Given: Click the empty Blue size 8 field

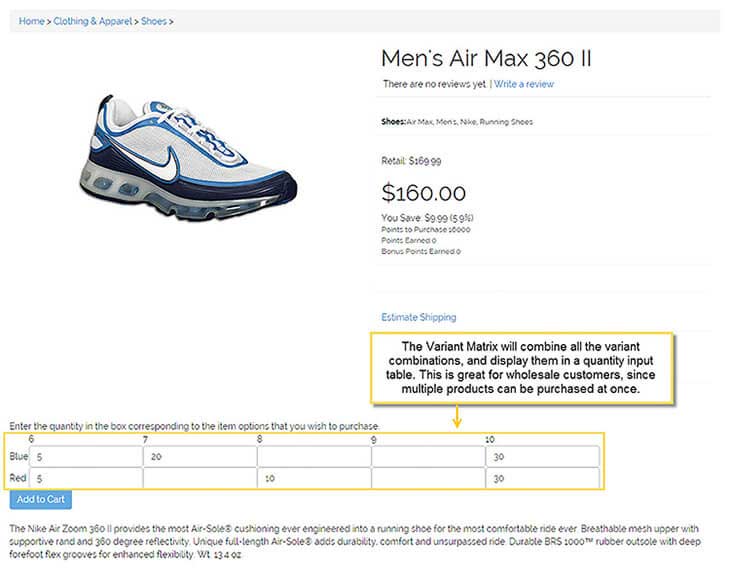Looking at the screenshot, I should tap(314, 456).
